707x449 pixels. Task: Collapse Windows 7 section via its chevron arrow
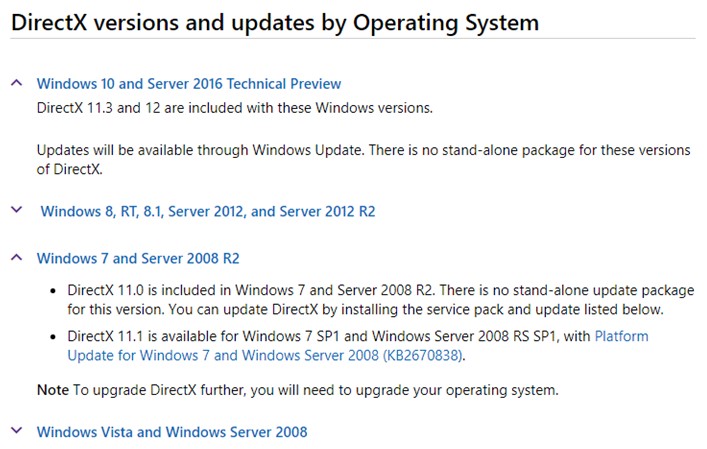point(17,257)
